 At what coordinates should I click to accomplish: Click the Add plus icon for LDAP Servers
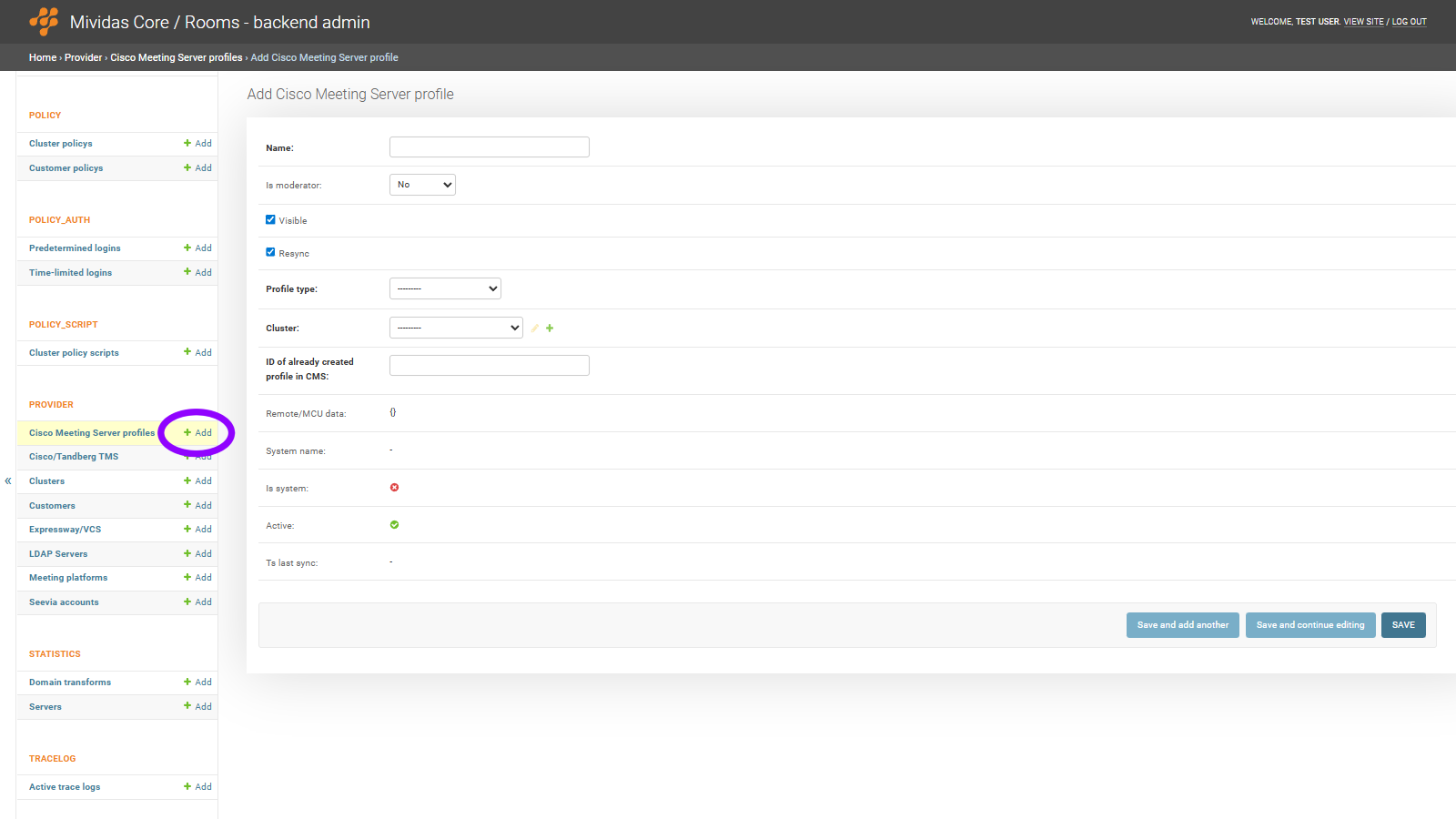click(x=187, y=553)
